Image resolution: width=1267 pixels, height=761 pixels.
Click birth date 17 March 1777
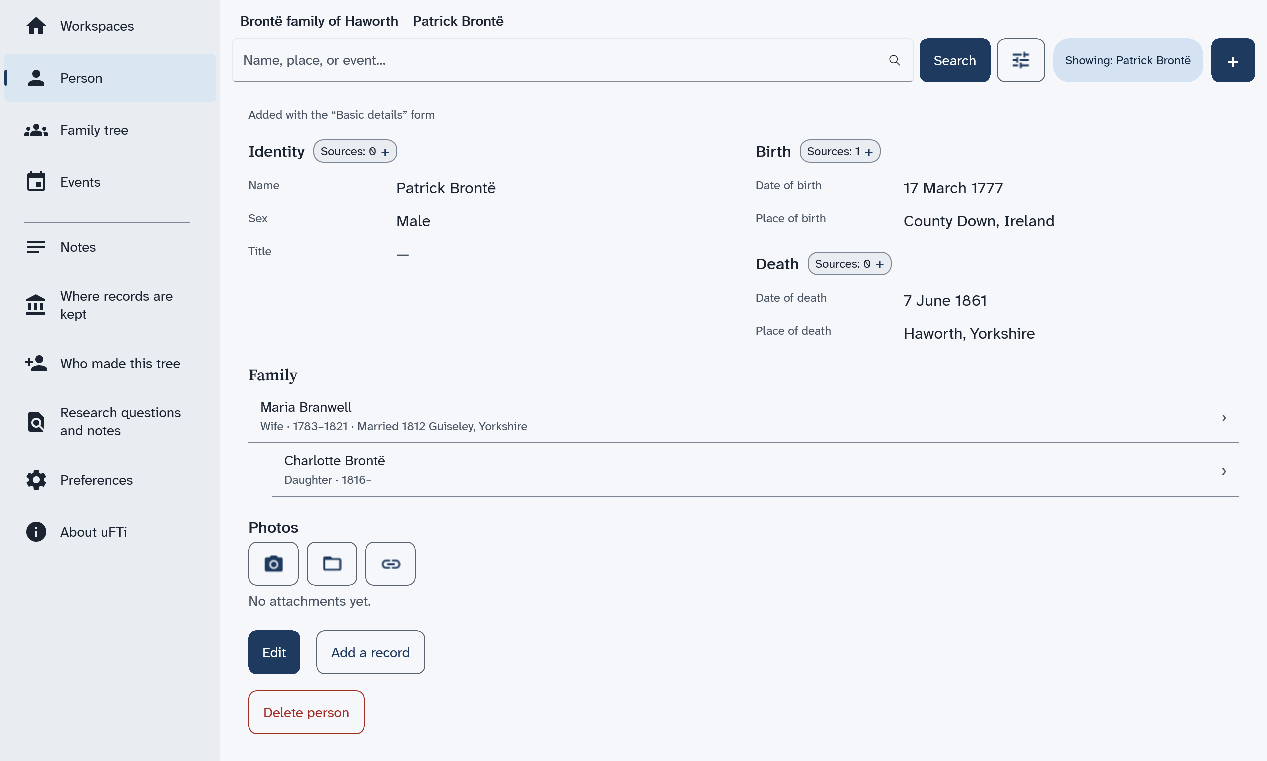(953, 188)
